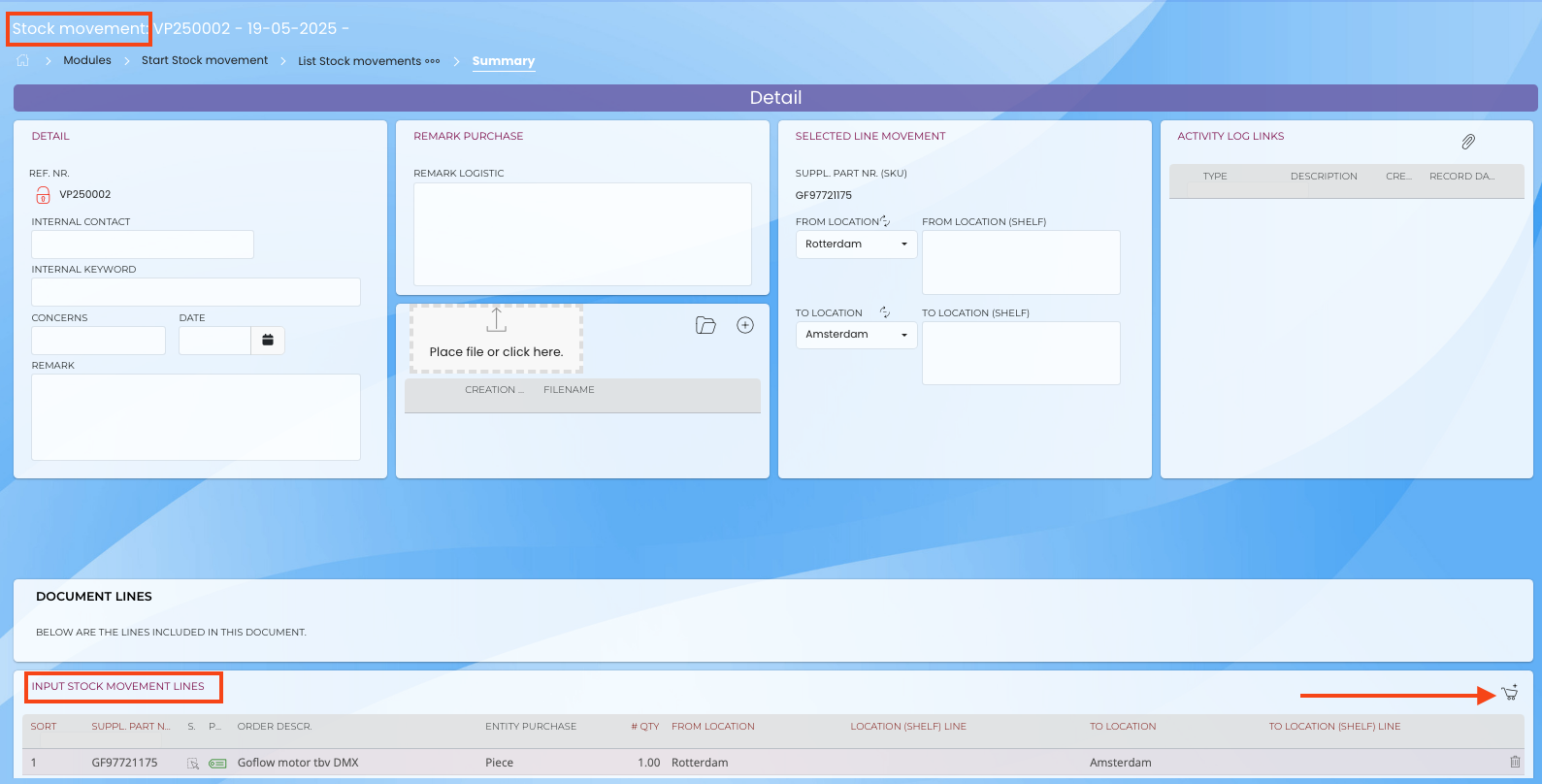Sort lines by Entity Purchase column

coord(531,727)
